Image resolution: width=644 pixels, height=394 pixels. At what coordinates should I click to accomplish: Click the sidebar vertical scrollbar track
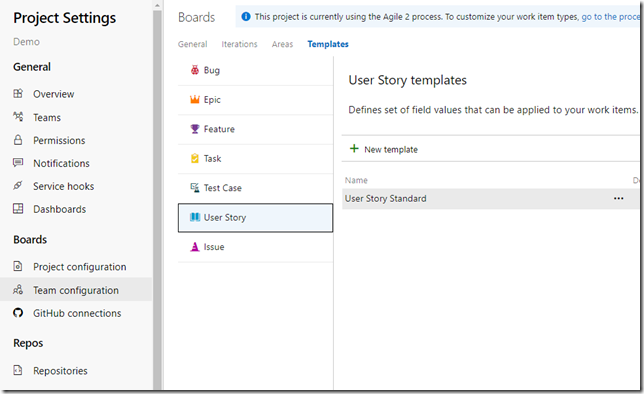158,199
